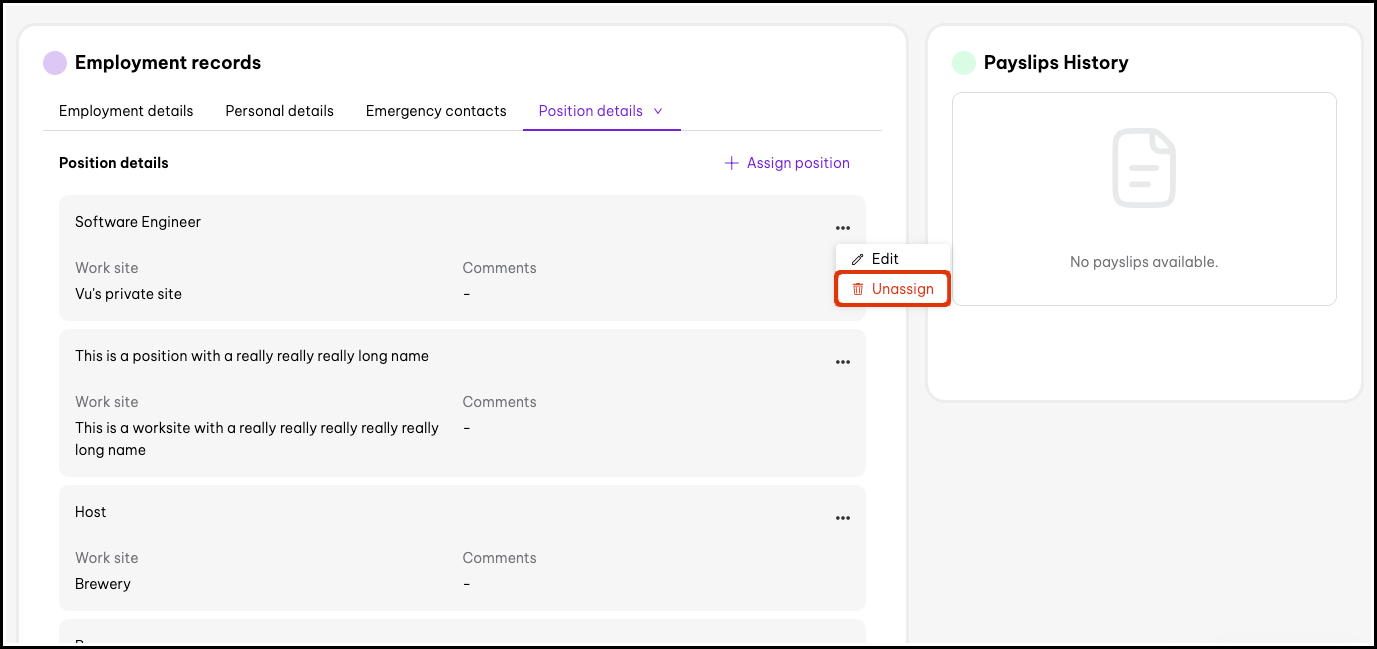This screenshot has height=649, width=1377.
Task: Switch to the Personal details tab
Action: (279, 111)
